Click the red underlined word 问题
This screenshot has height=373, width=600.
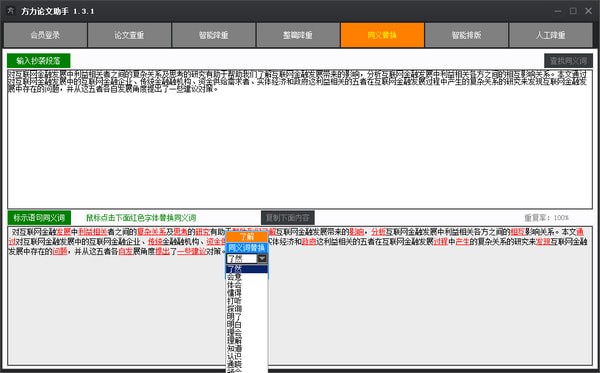click(x=60, y=251)
